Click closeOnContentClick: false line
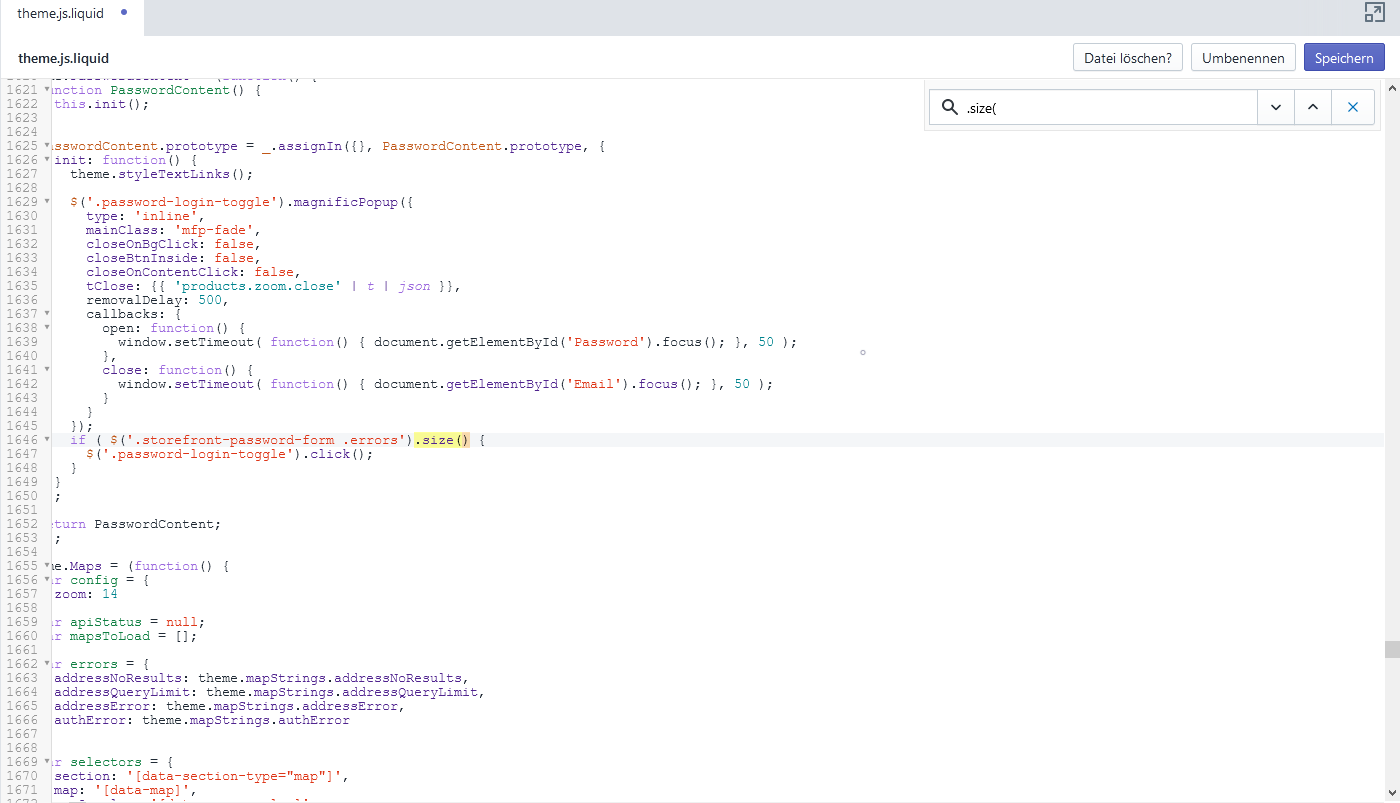This screenshot has width=1400, height=803. (194, 272)
